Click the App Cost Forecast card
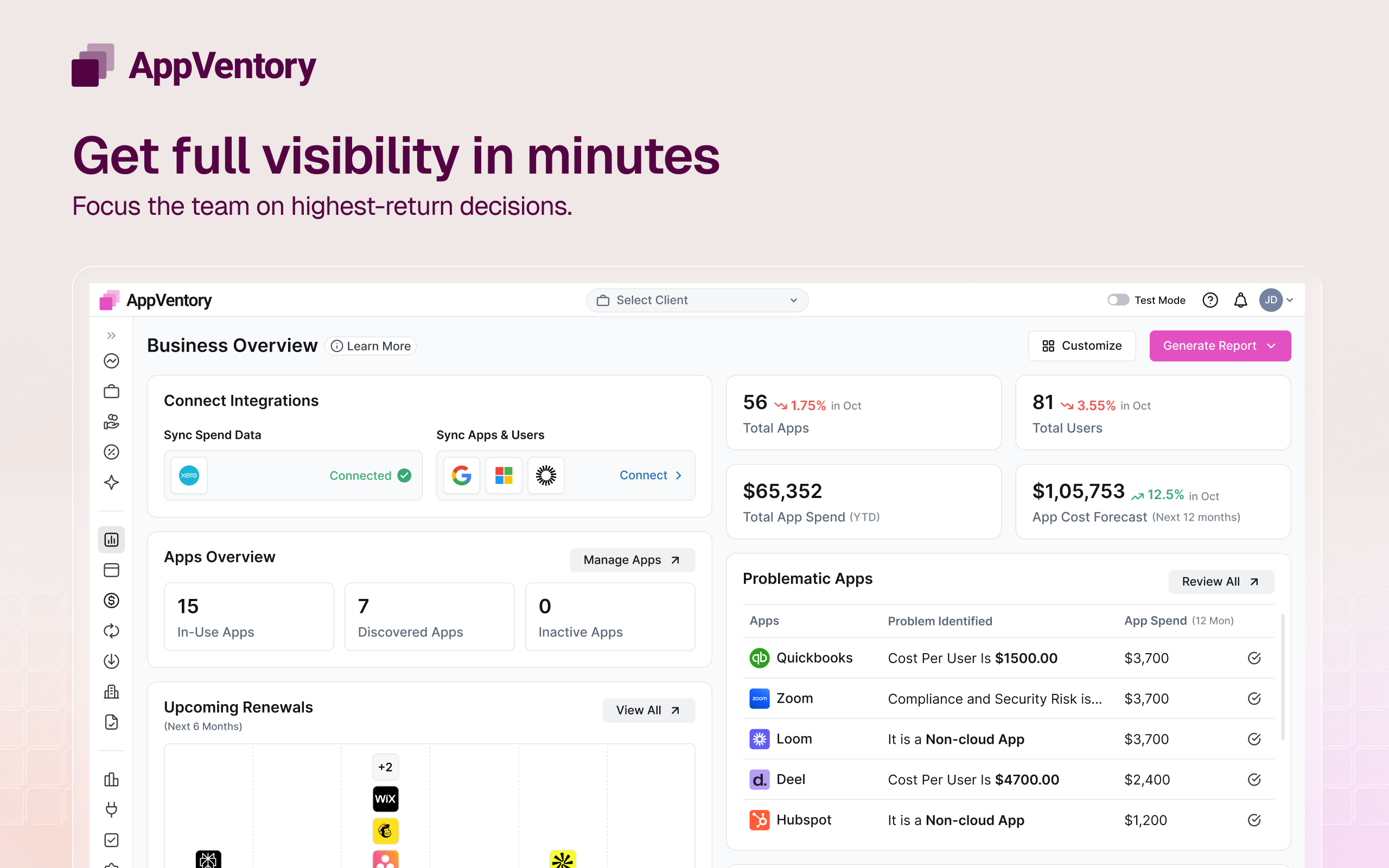The width and height of the screenshot is (1389, 868). (1152, 502)
